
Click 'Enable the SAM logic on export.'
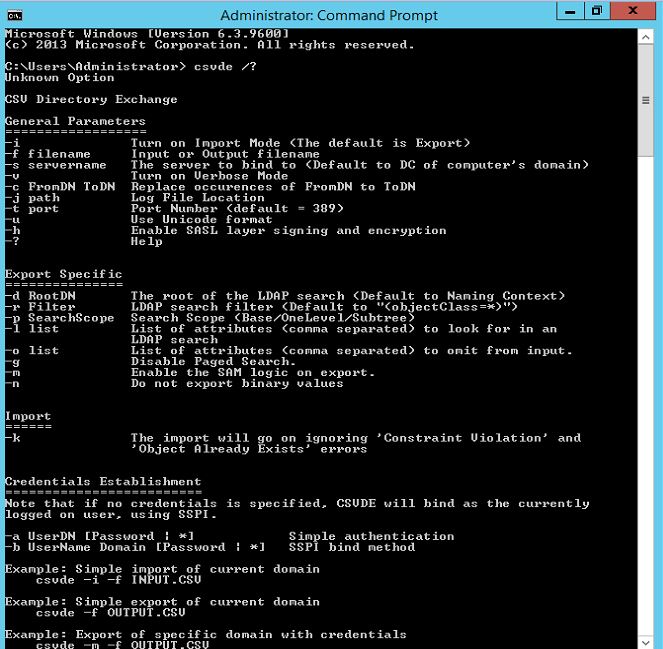click(252, 373)
